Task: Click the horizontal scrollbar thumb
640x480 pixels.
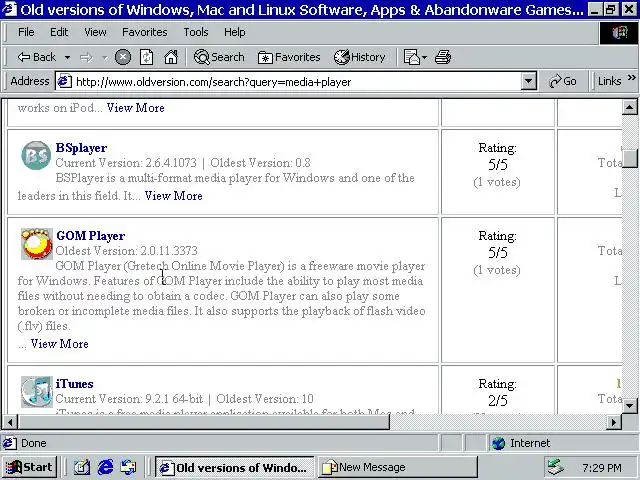Action: coord(204,422)
